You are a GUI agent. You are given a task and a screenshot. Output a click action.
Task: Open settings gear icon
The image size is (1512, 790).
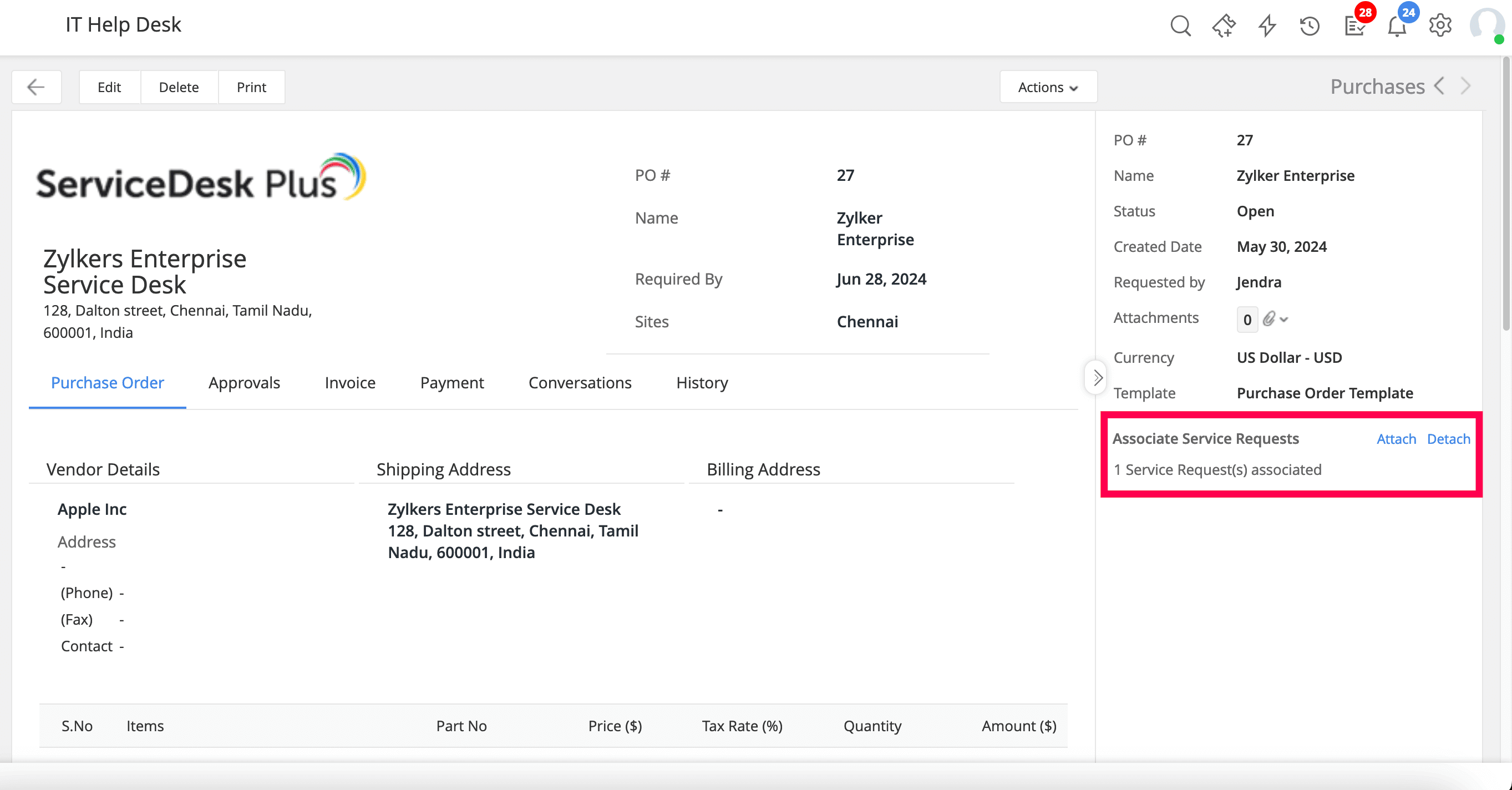[1440, 26]
